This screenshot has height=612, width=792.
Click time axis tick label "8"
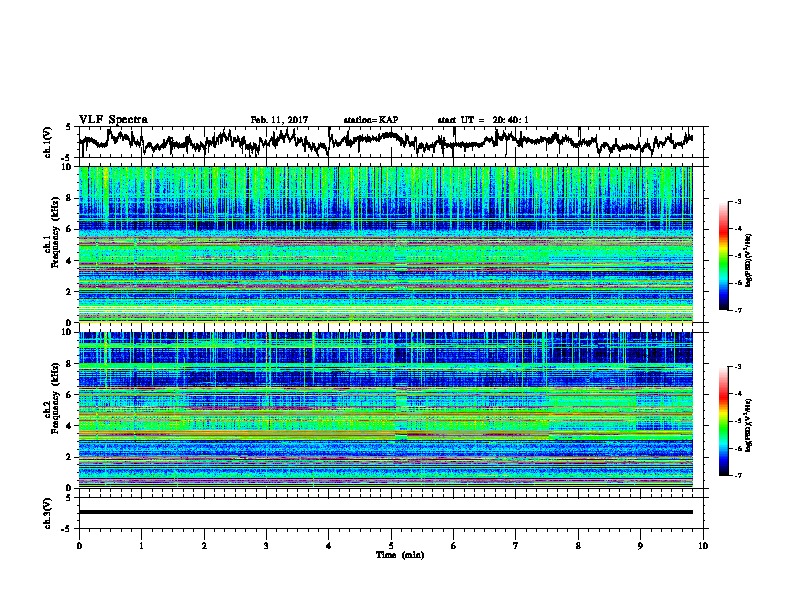pos(578,546)
